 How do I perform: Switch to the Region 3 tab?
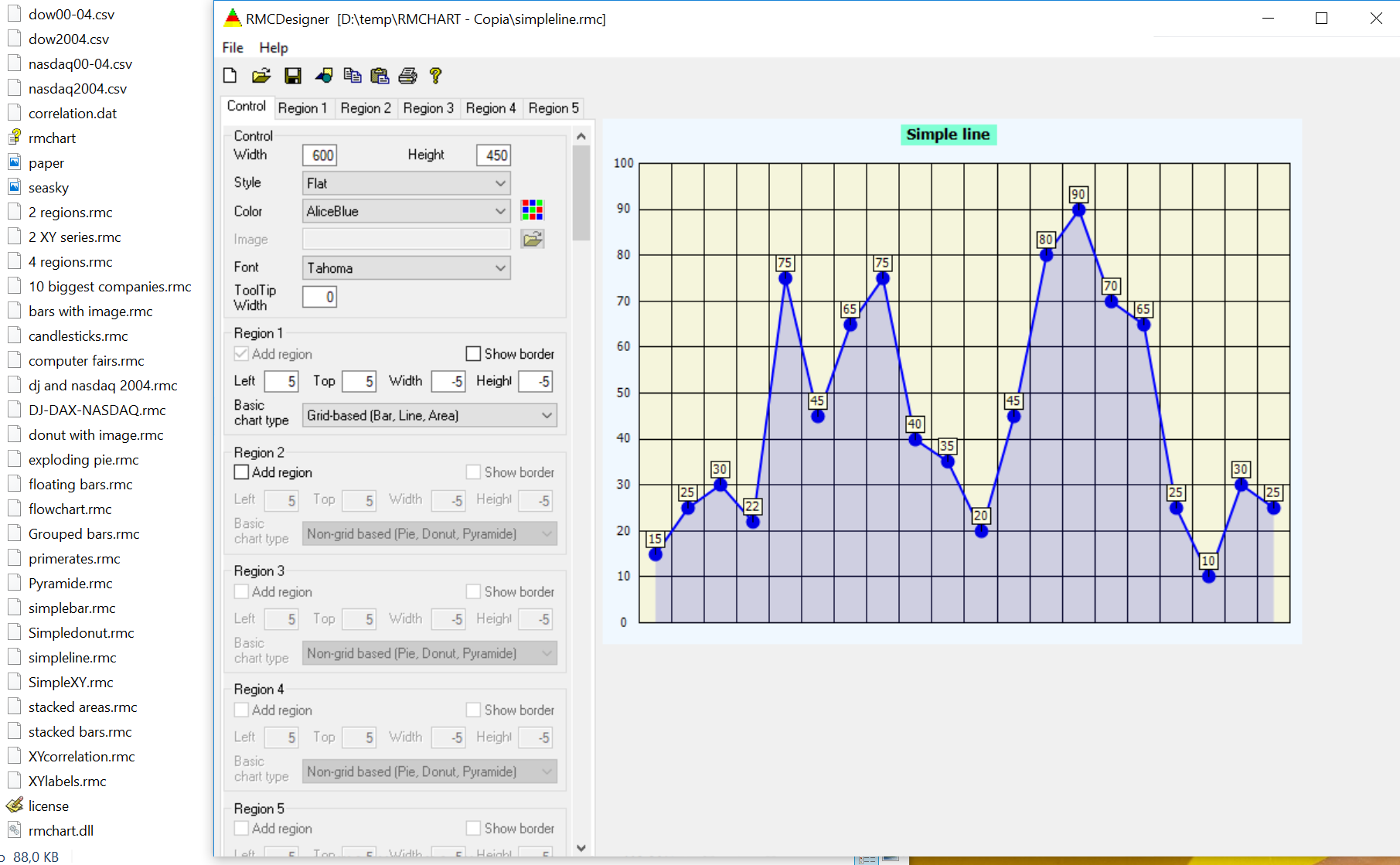point(428,108)
